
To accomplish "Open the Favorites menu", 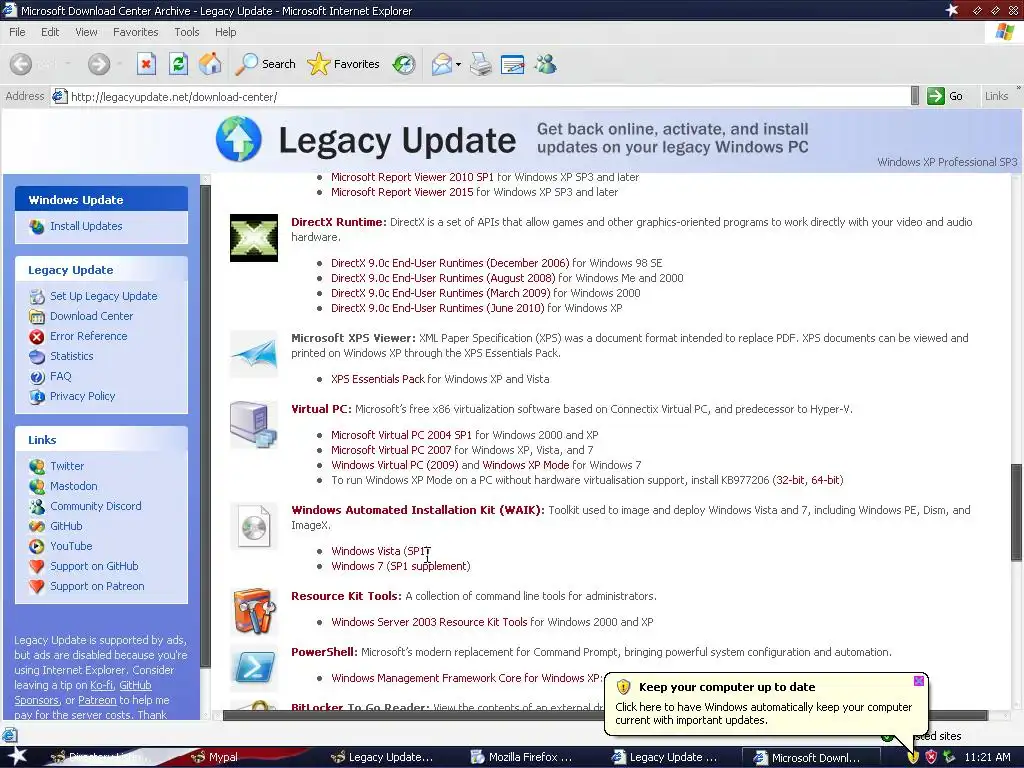I will click(135, 32).
